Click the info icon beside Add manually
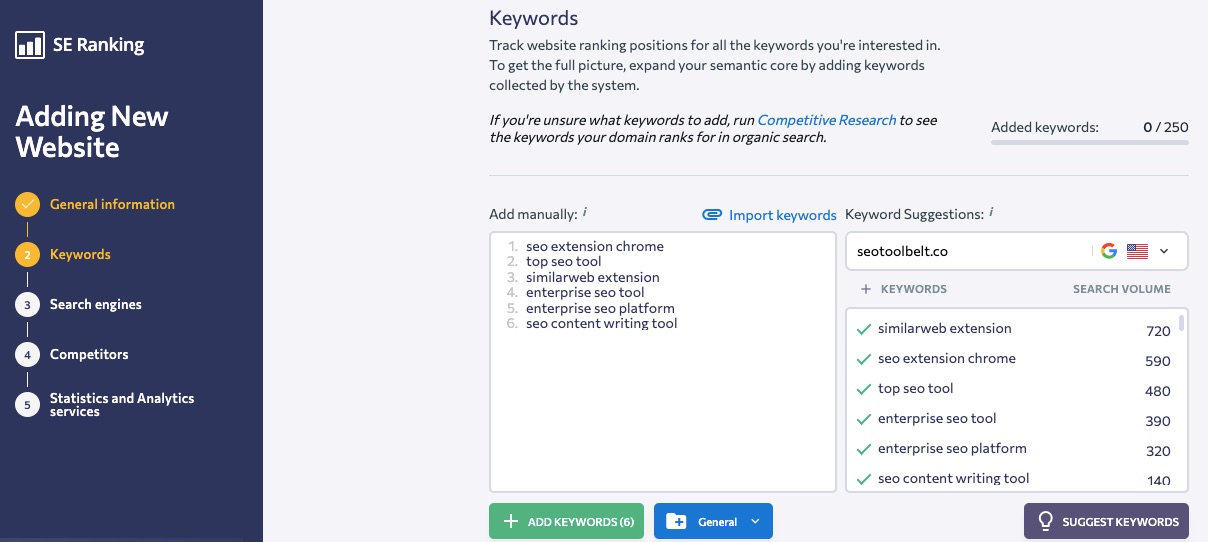The height and width of the screenshot is (542, 1208). pos(585,213)
